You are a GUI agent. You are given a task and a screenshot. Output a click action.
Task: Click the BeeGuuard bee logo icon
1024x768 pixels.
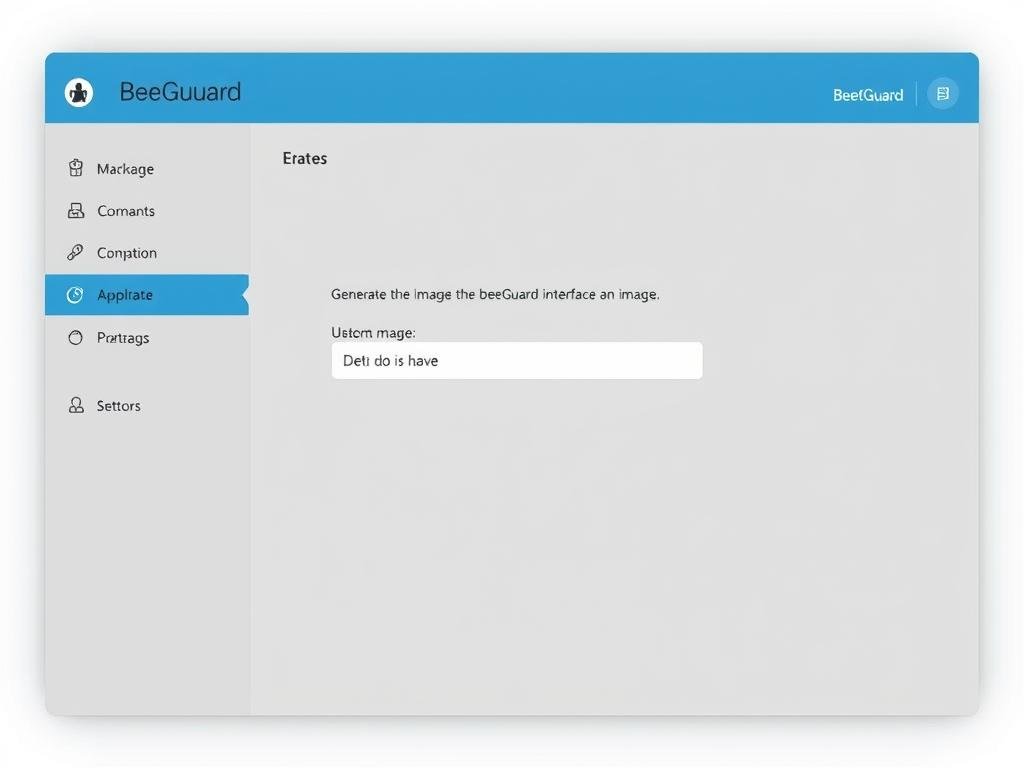[x=79, y=93]
